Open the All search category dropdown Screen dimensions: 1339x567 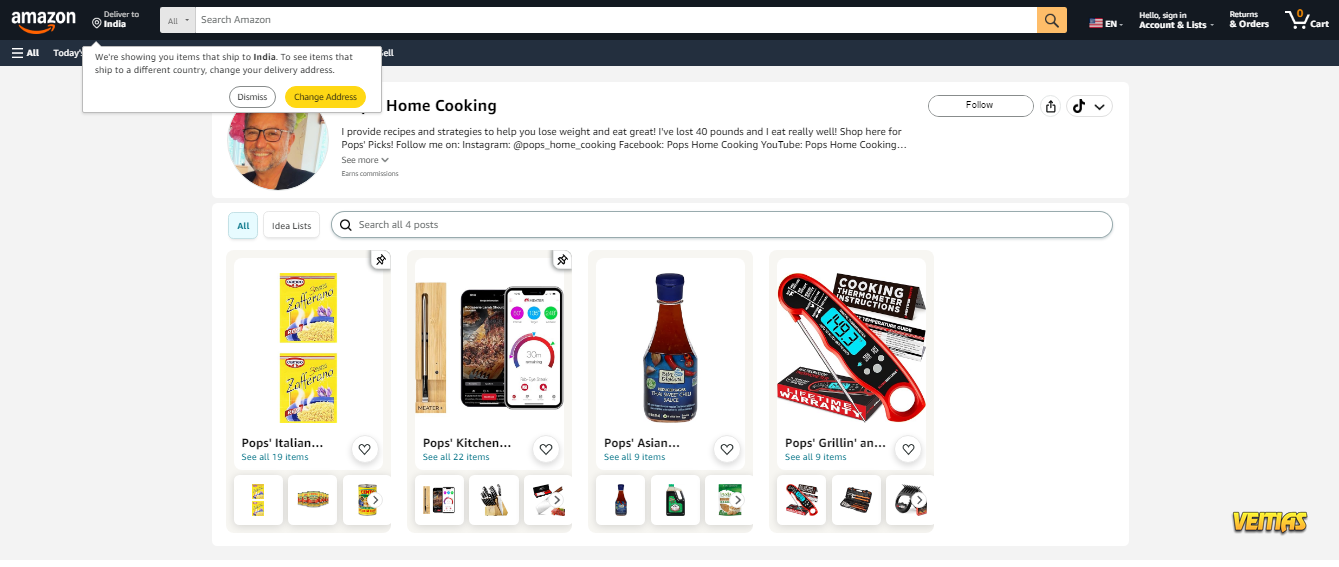178,20
